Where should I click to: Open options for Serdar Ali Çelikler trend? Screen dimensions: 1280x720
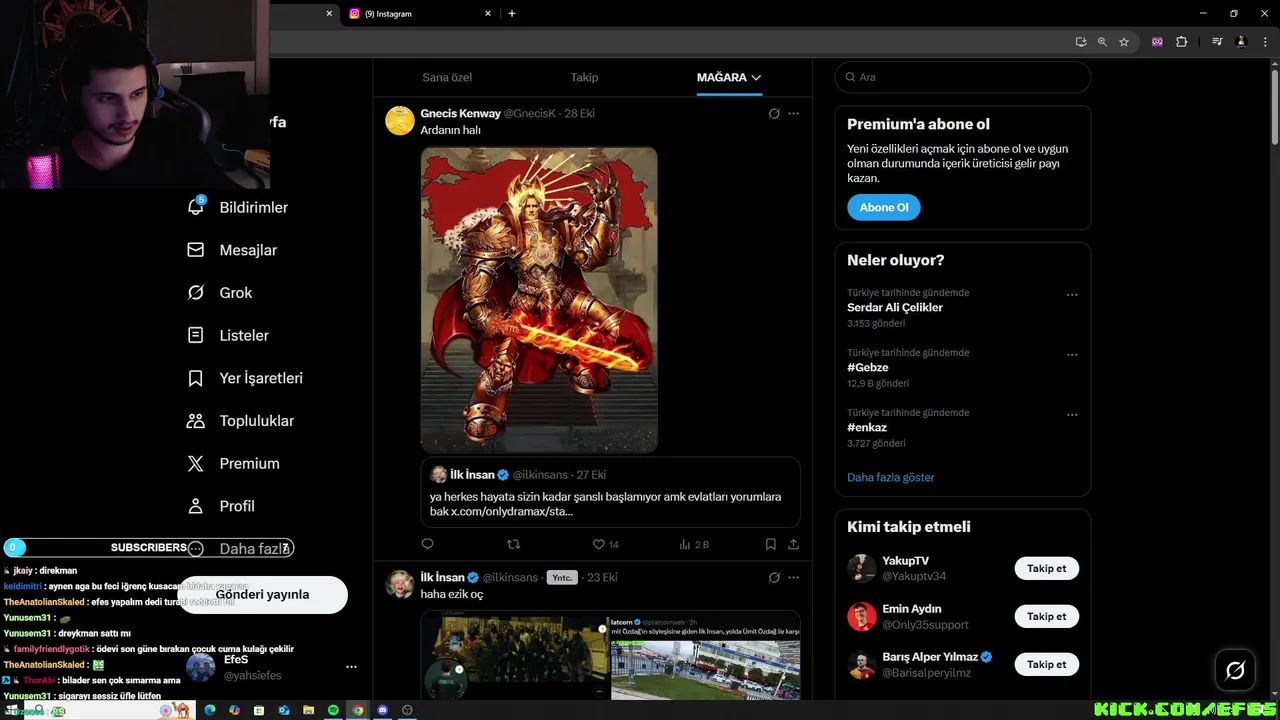click(x=1072, y=295)
